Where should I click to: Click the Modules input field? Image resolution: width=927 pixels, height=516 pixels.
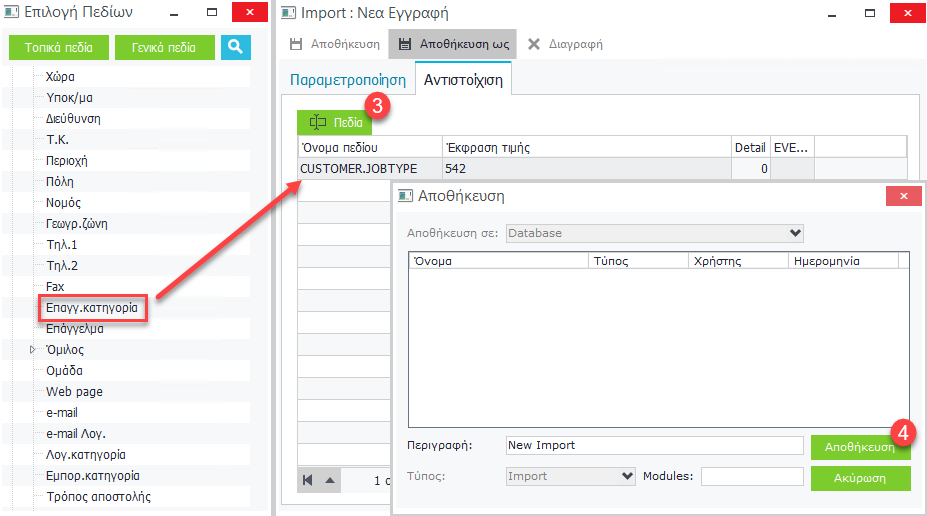point(751,476)
